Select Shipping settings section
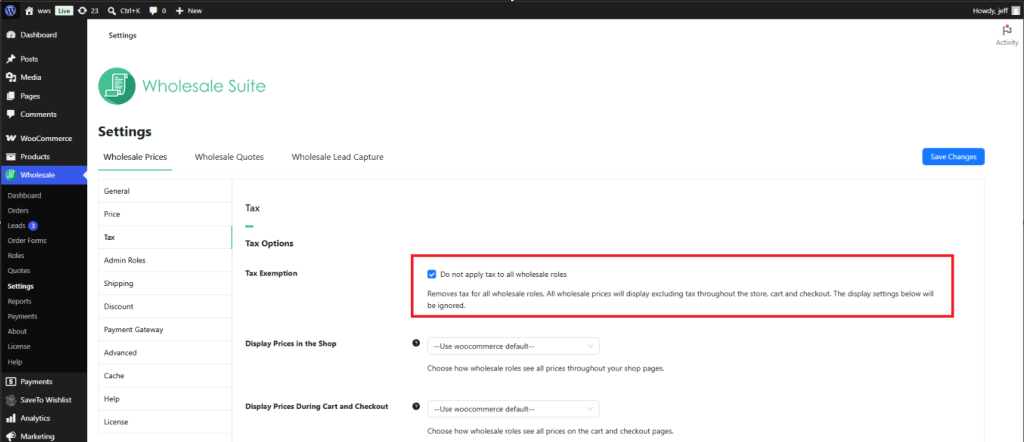The height and width of the screenshot is (442, 1024). coord(165,283)
